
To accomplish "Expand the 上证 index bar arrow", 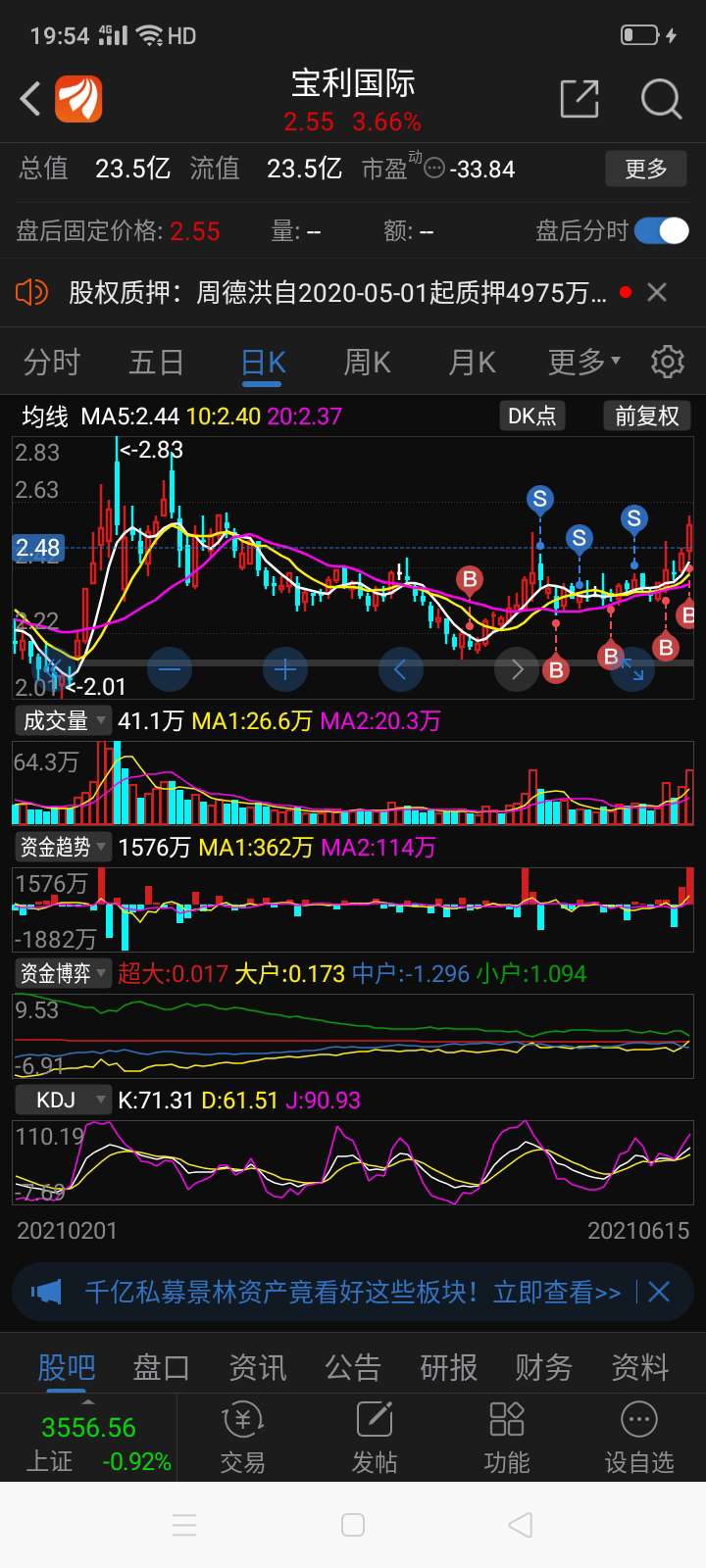I will pos(88,1403).
